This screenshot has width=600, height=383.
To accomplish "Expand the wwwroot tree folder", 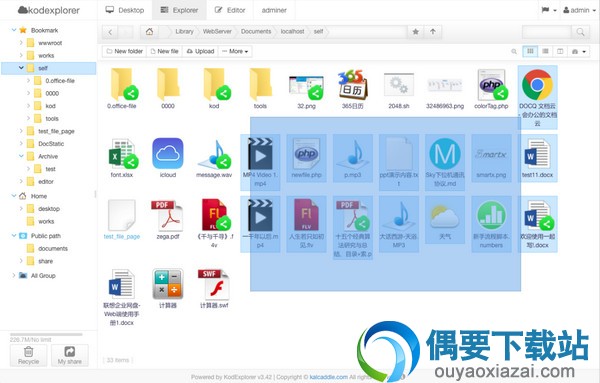I will (x=21, y=42).
